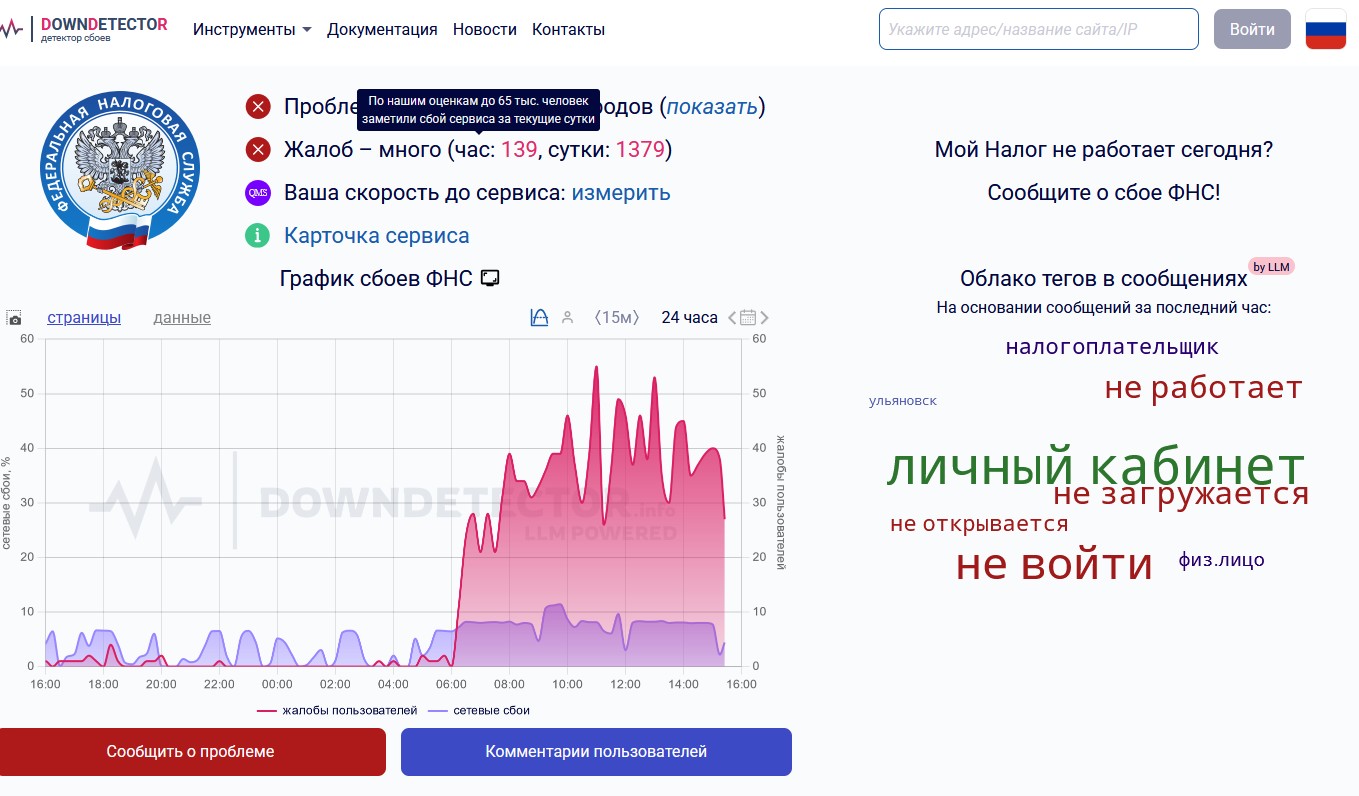This screenshot has height=796, width=1359.
Task: Click the person icon above chart
Action: click(x=568, y=317)
